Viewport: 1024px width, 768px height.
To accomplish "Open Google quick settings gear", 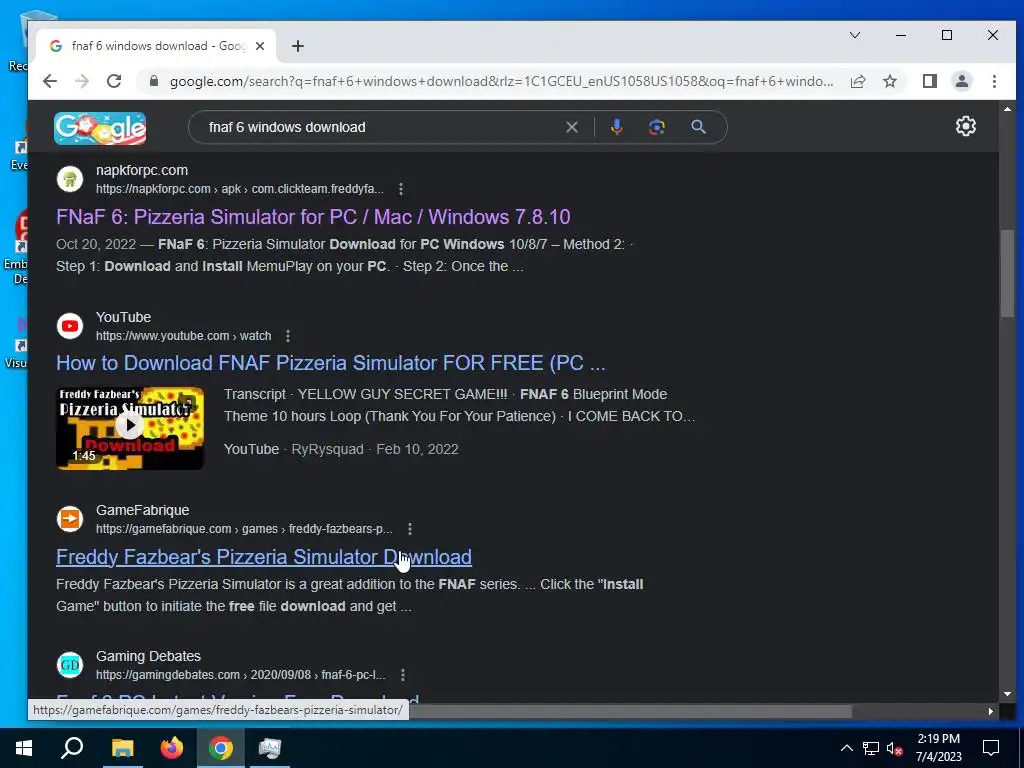I will pos(966,126).
